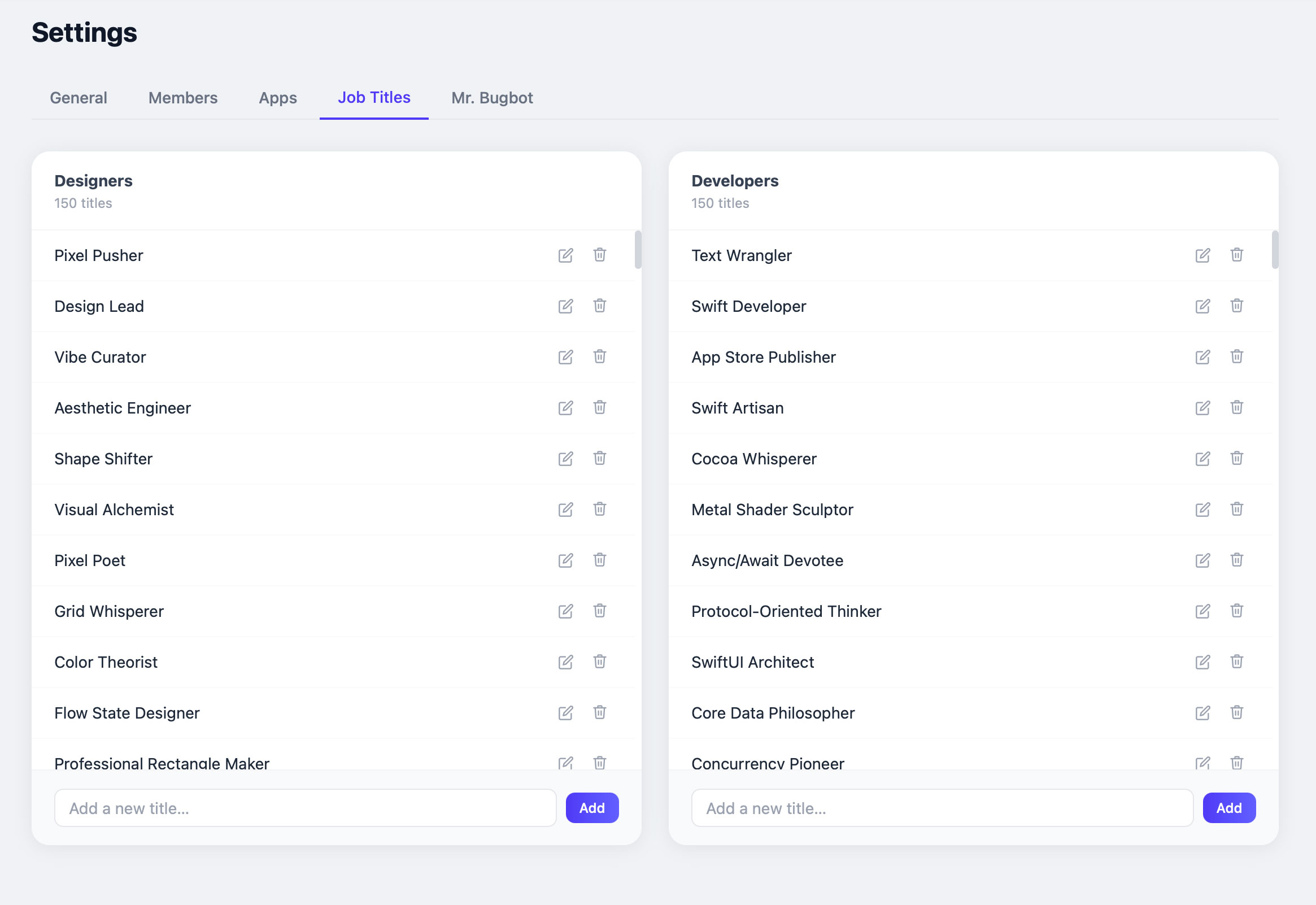Delete the Design Lead title
This screenshot has width=1316, height=905.
599,306
